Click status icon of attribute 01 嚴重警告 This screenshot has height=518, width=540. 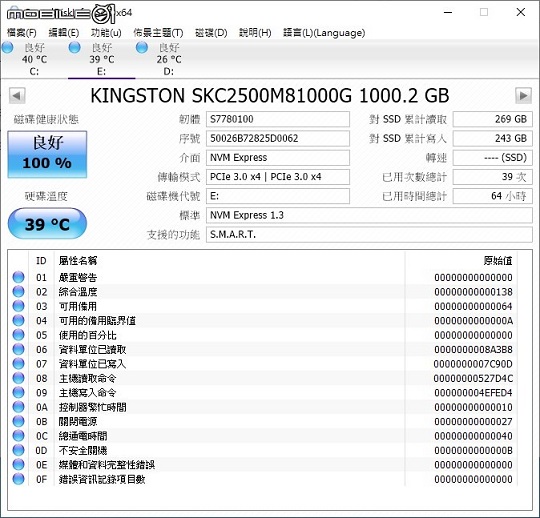[19, 277]
